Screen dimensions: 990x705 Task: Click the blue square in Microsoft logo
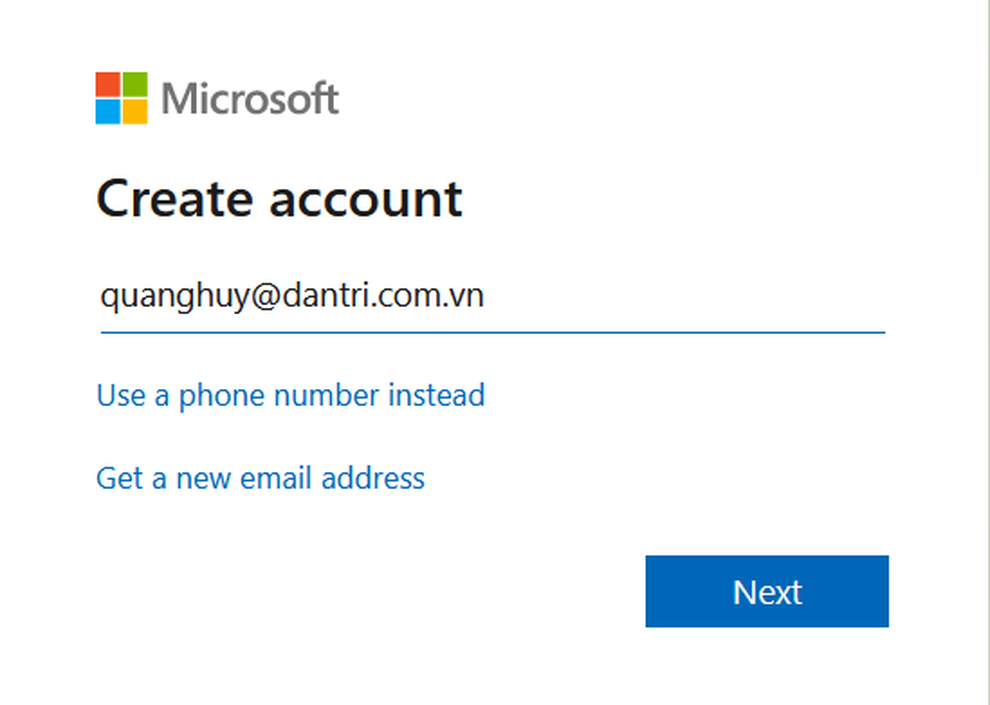(x=108, y=111)
